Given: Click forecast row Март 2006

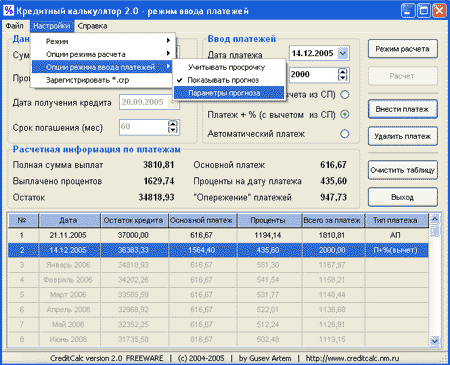Looking at the screenshot, I should [218, 295].
